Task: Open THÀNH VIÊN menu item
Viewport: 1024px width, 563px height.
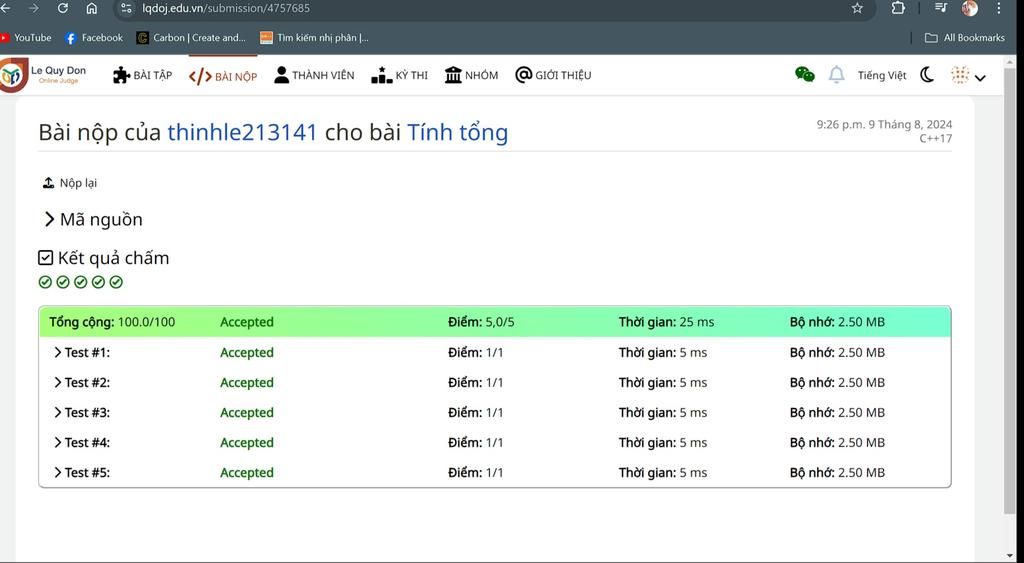Action: click(x=314, y=75)
